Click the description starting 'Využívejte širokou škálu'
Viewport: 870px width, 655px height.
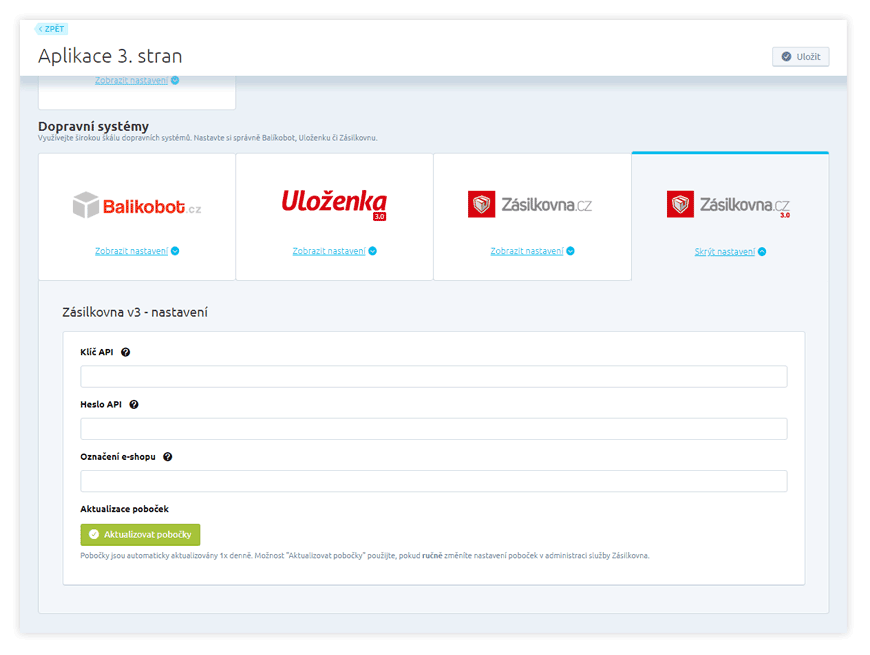coord(208,138)
